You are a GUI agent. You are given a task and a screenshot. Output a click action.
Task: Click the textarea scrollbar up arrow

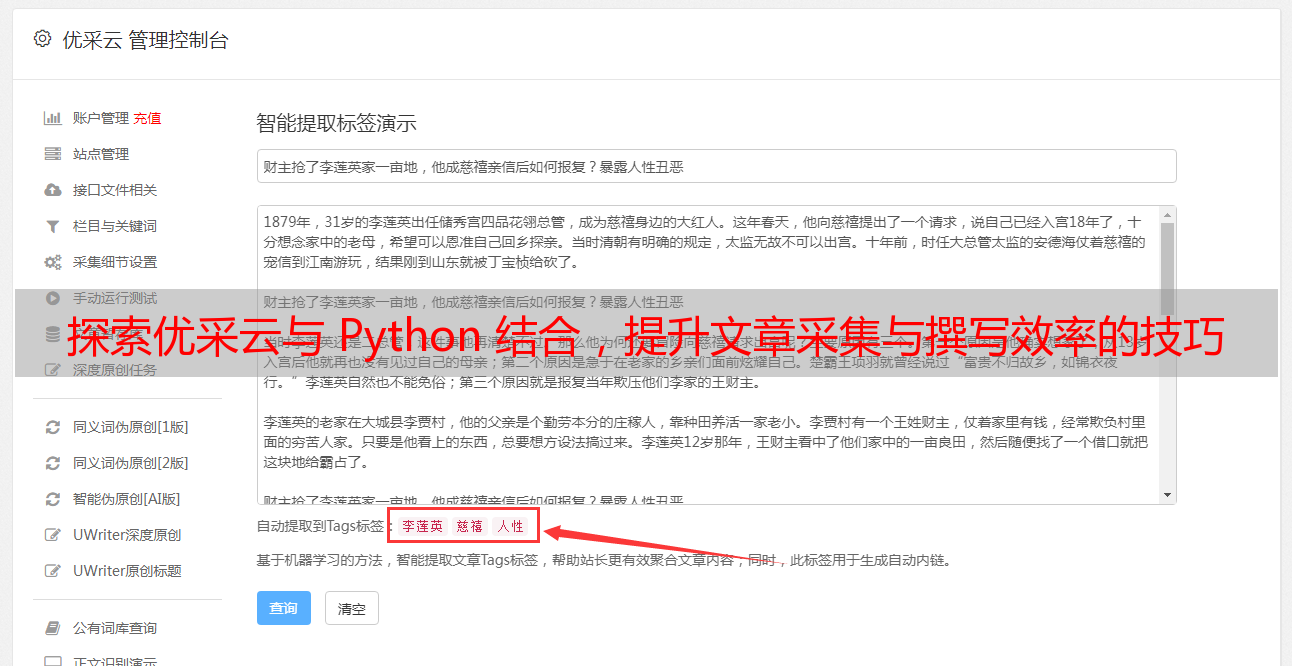click(x=1167, y=215)
